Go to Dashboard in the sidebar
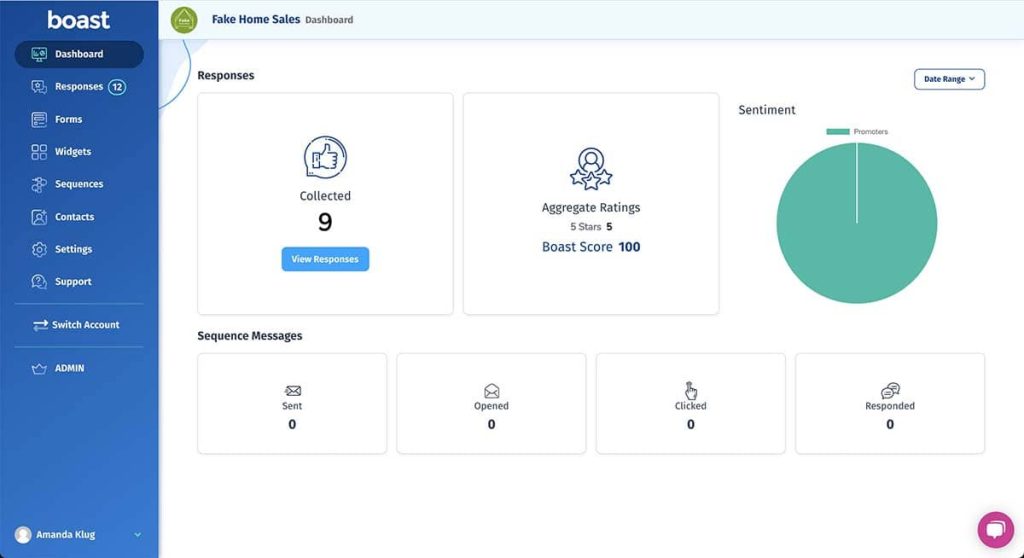The image size is (1024, 558). click(79, 54)
